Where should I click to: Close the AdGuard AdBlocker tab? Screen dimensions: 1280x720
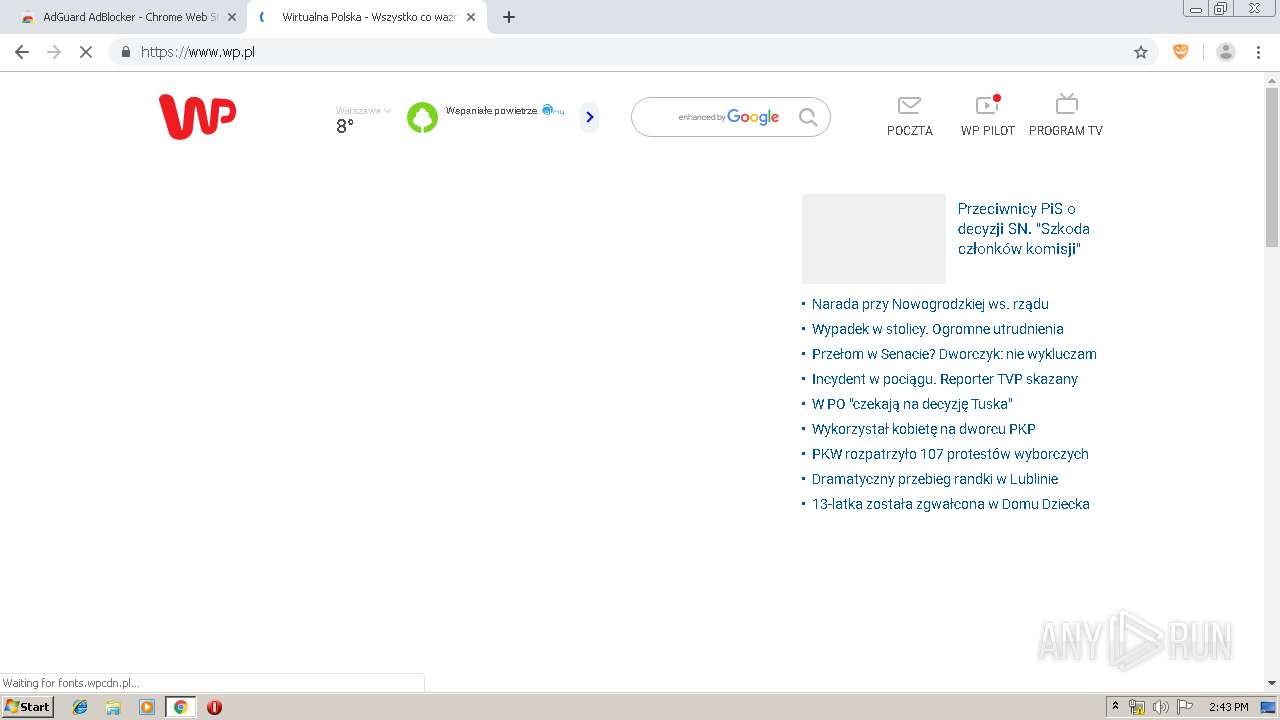tap(232, 17)
